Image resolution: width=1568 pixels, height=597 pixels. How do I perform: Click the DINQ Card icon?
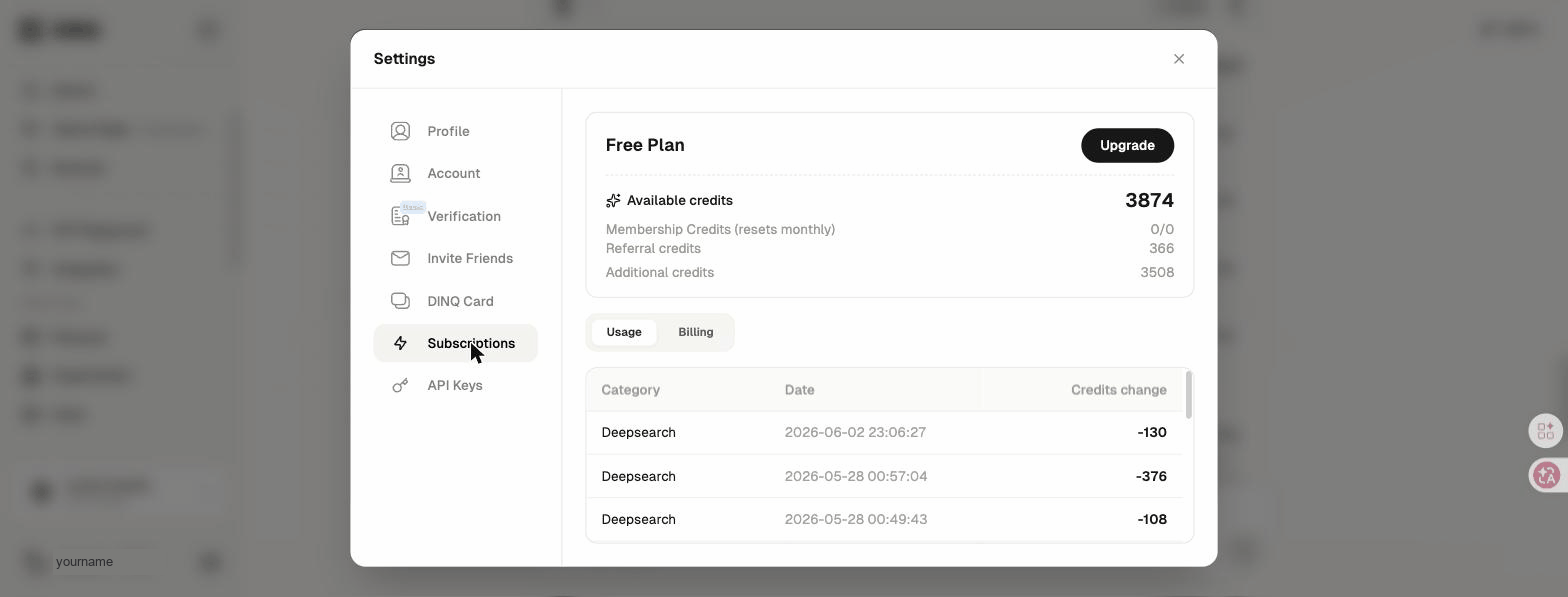[x=400, y=301]
